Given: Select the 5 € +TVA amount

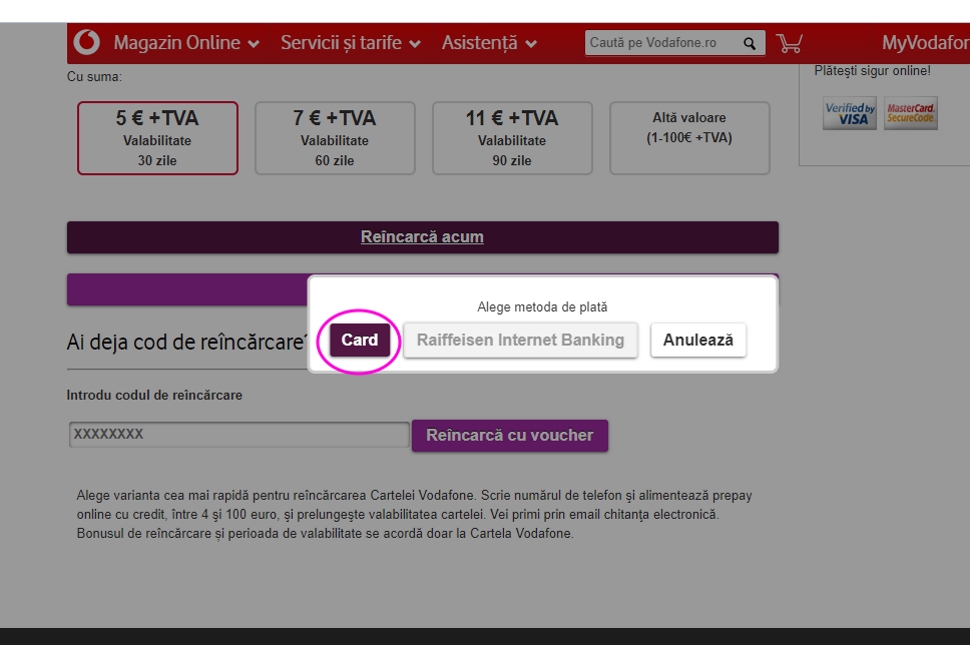Looking at the screenshot, I should click(157, 138).
